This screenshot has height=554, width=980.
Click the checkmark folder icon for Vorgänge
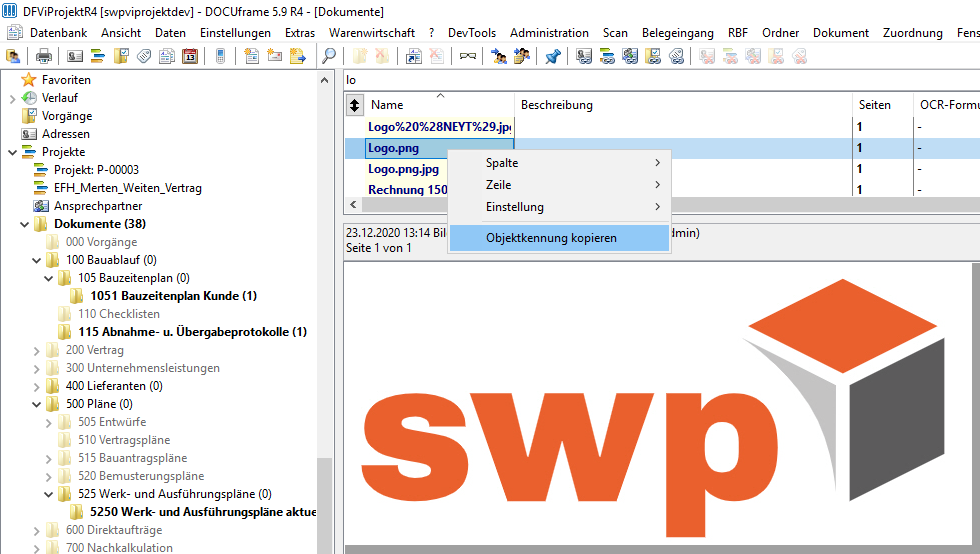click(121, 57)
